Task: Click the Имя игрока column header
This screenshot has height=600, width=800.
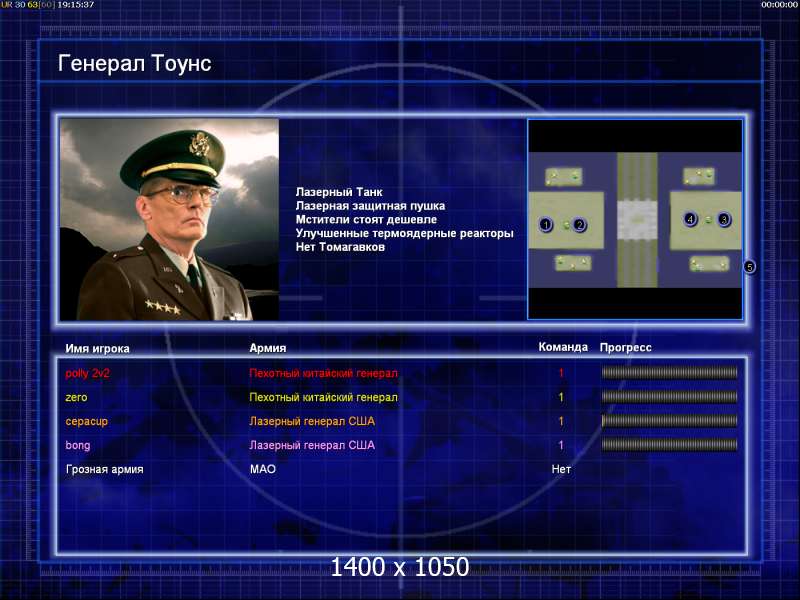Action: [x=97, y=348]
